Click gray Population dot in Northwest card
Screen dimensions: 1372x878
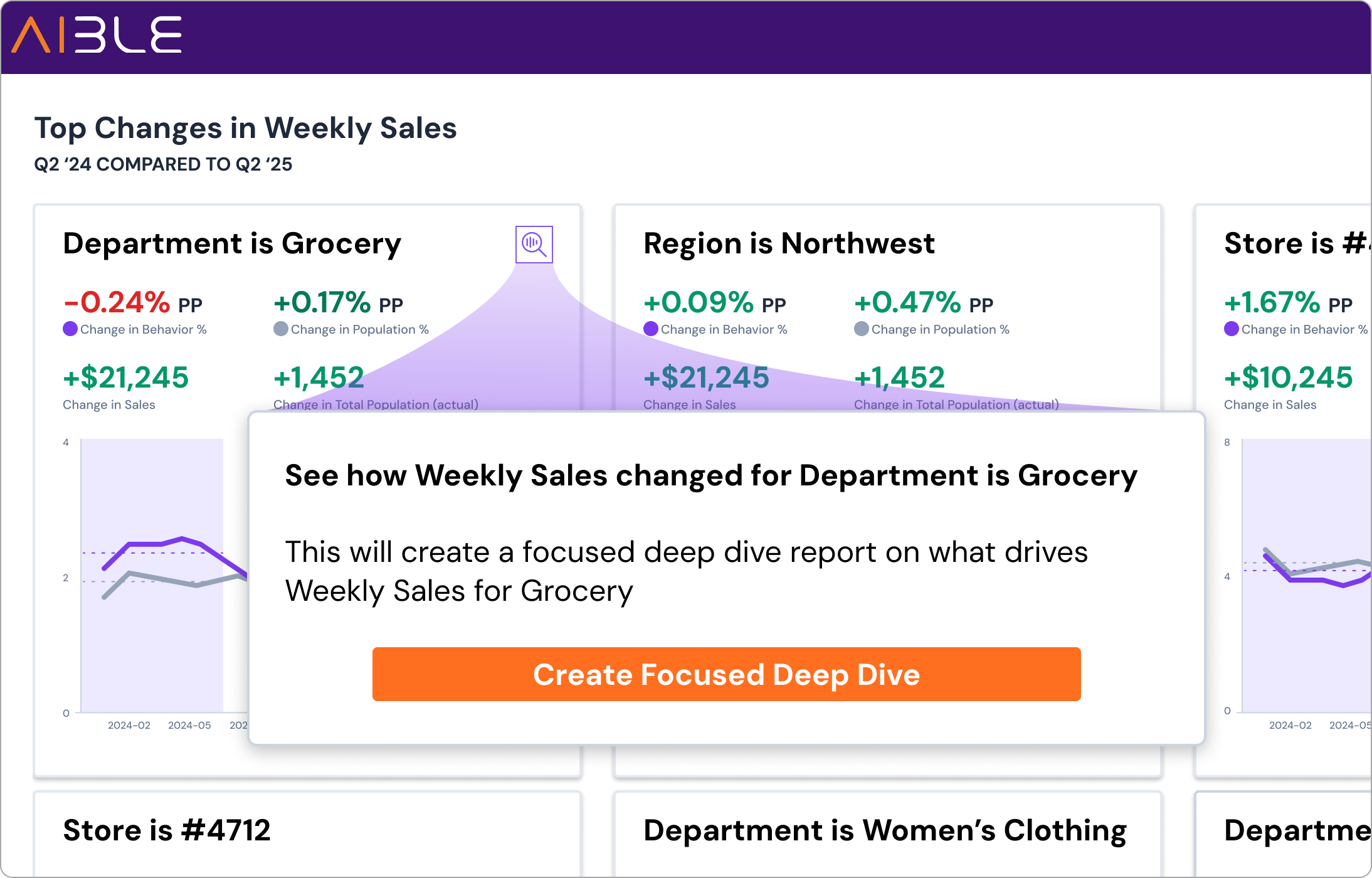click(862, 329)
